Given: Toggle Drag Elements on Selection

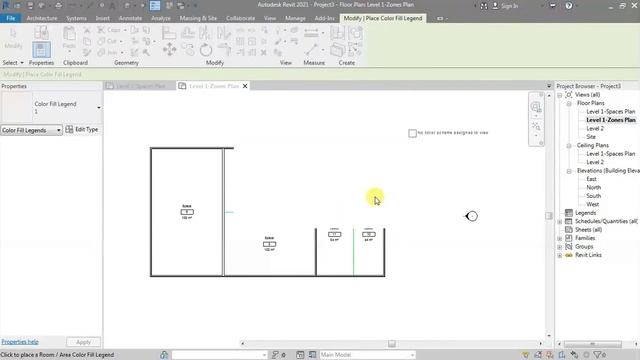Looking at the screenshot, I should coord(574,355).
